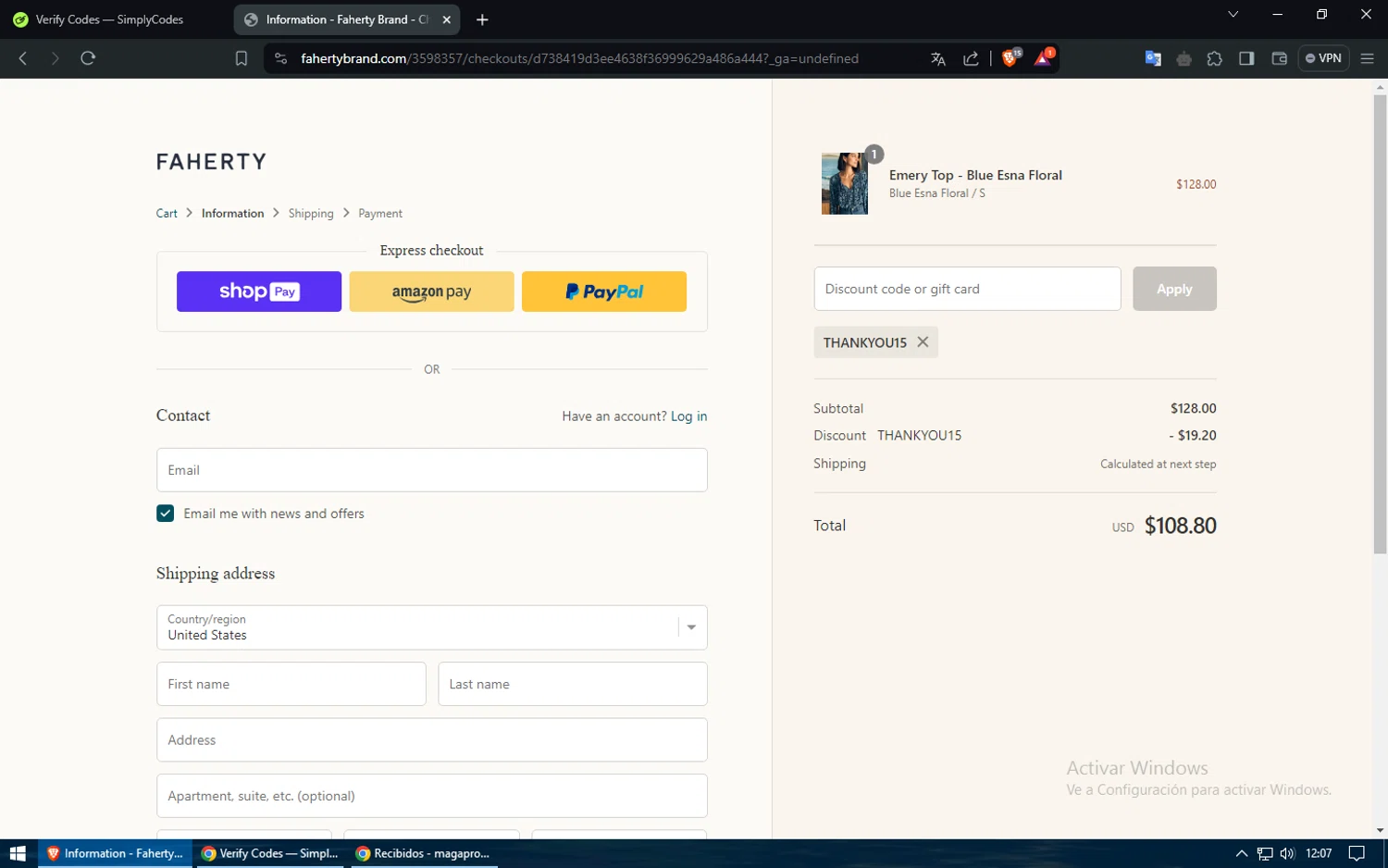
Task: Click the translate page icon in address bar
Action: coord(938,58)
